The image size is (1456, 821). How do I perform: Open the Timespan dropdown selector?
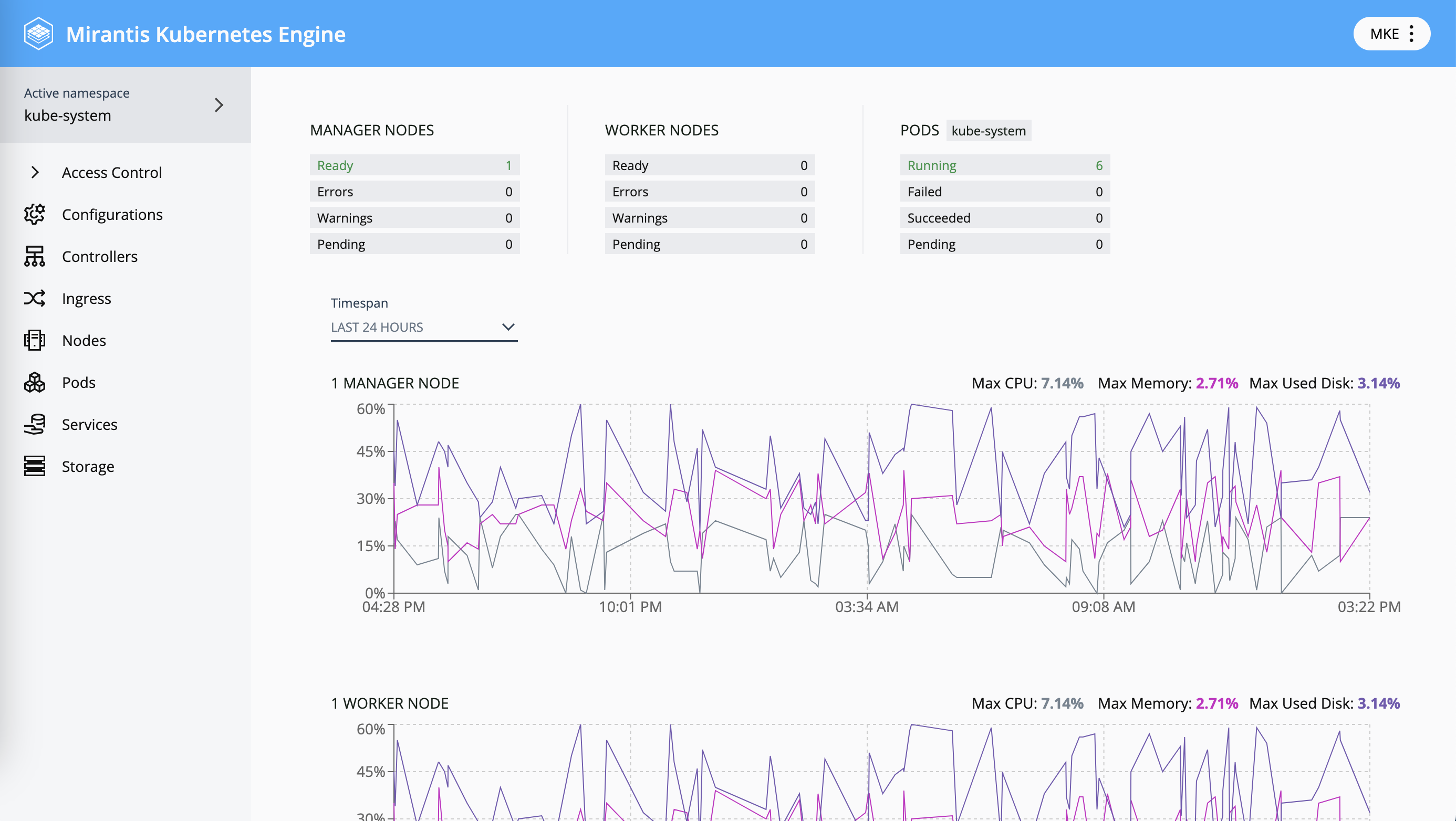[x=423, y=327]
